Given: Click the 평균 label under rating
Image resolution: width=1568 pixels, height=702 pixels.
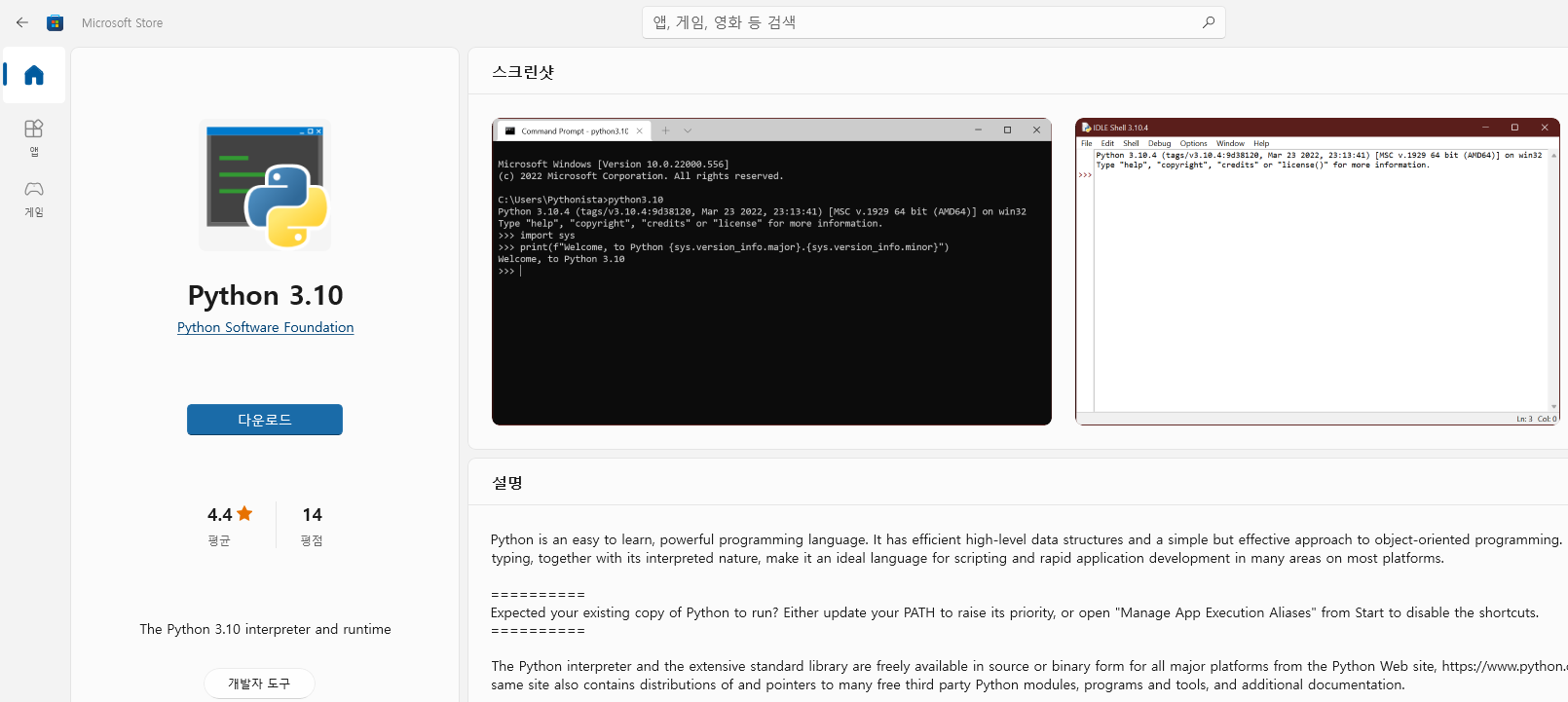Looking at the screenshot, I should point(219,540).
